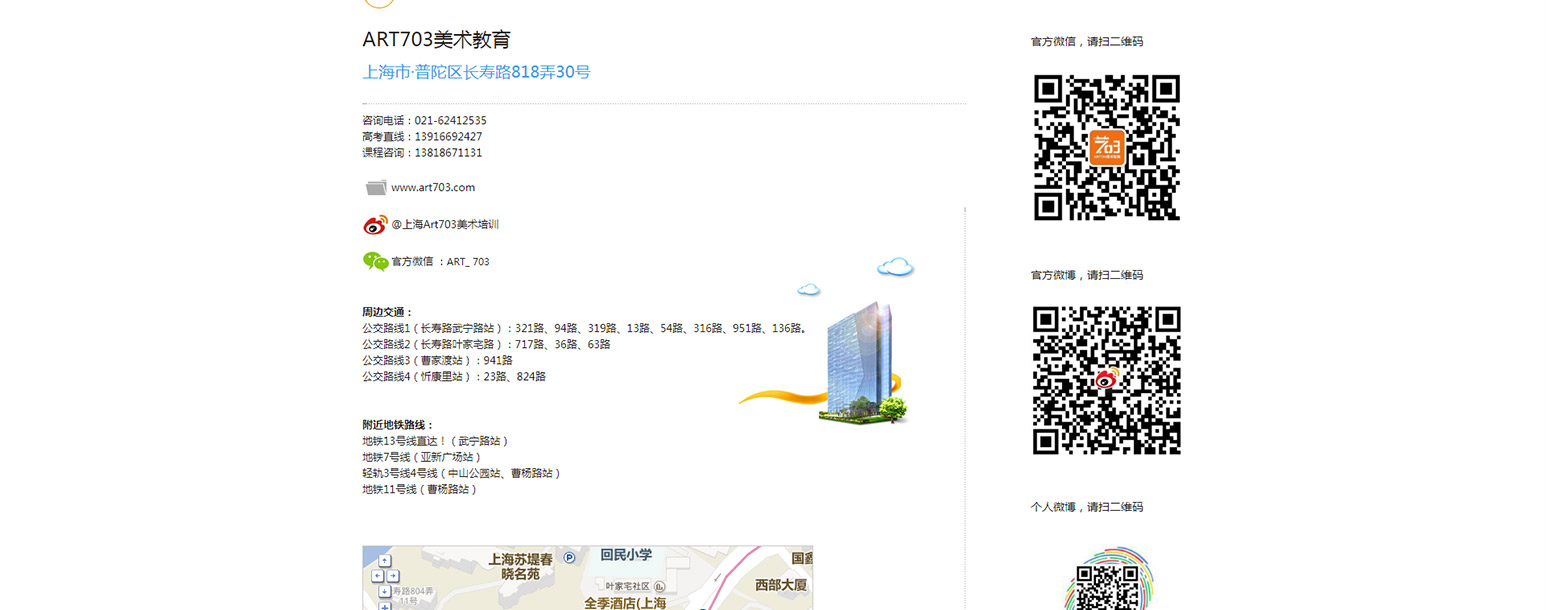1546x610 pixels.
Task: Click the 公交路线4 忻康里站 line
Action: [454, 377]
